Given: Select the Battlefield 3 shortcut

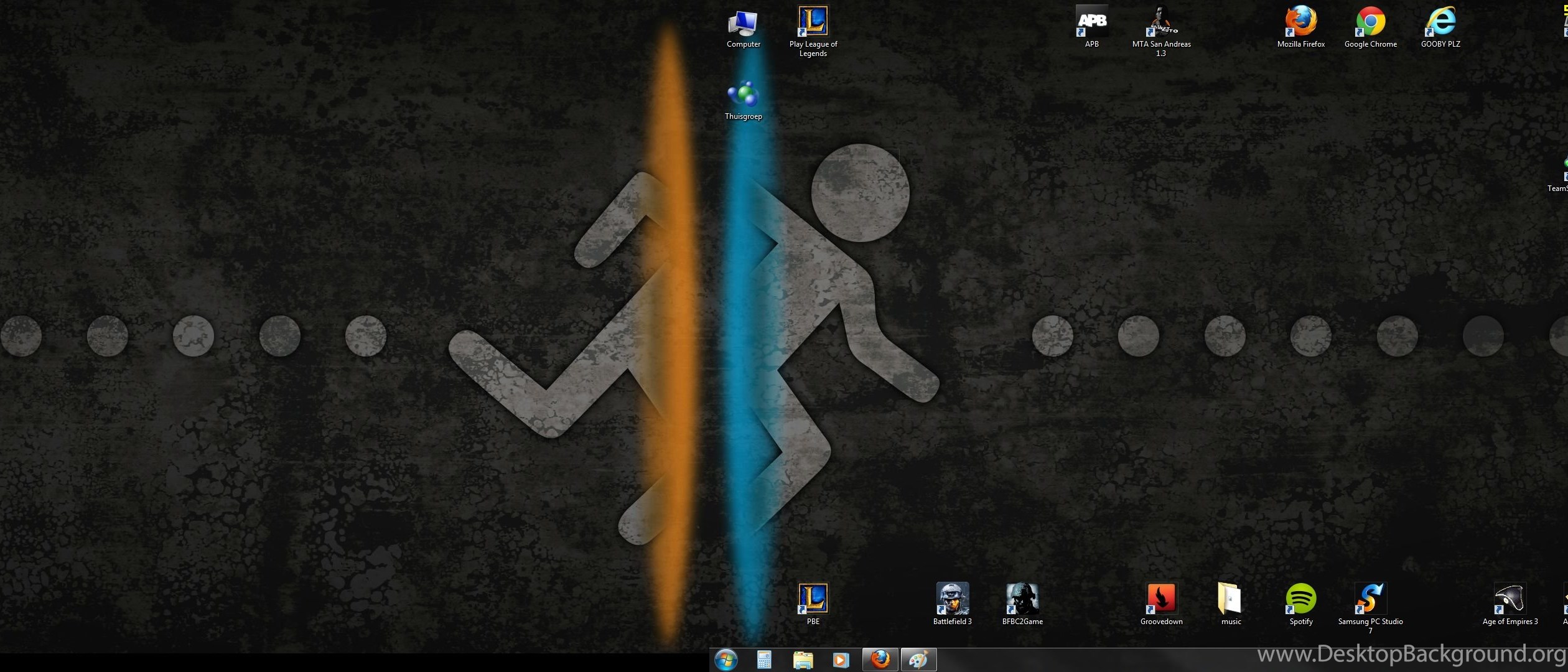Looking at the screenshot, I should 952,604.
